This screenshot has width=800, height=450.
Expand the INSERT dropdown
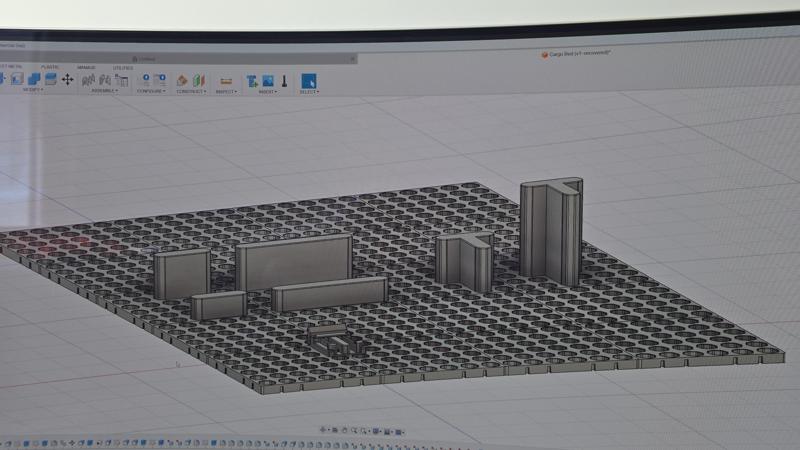point(268,92)
